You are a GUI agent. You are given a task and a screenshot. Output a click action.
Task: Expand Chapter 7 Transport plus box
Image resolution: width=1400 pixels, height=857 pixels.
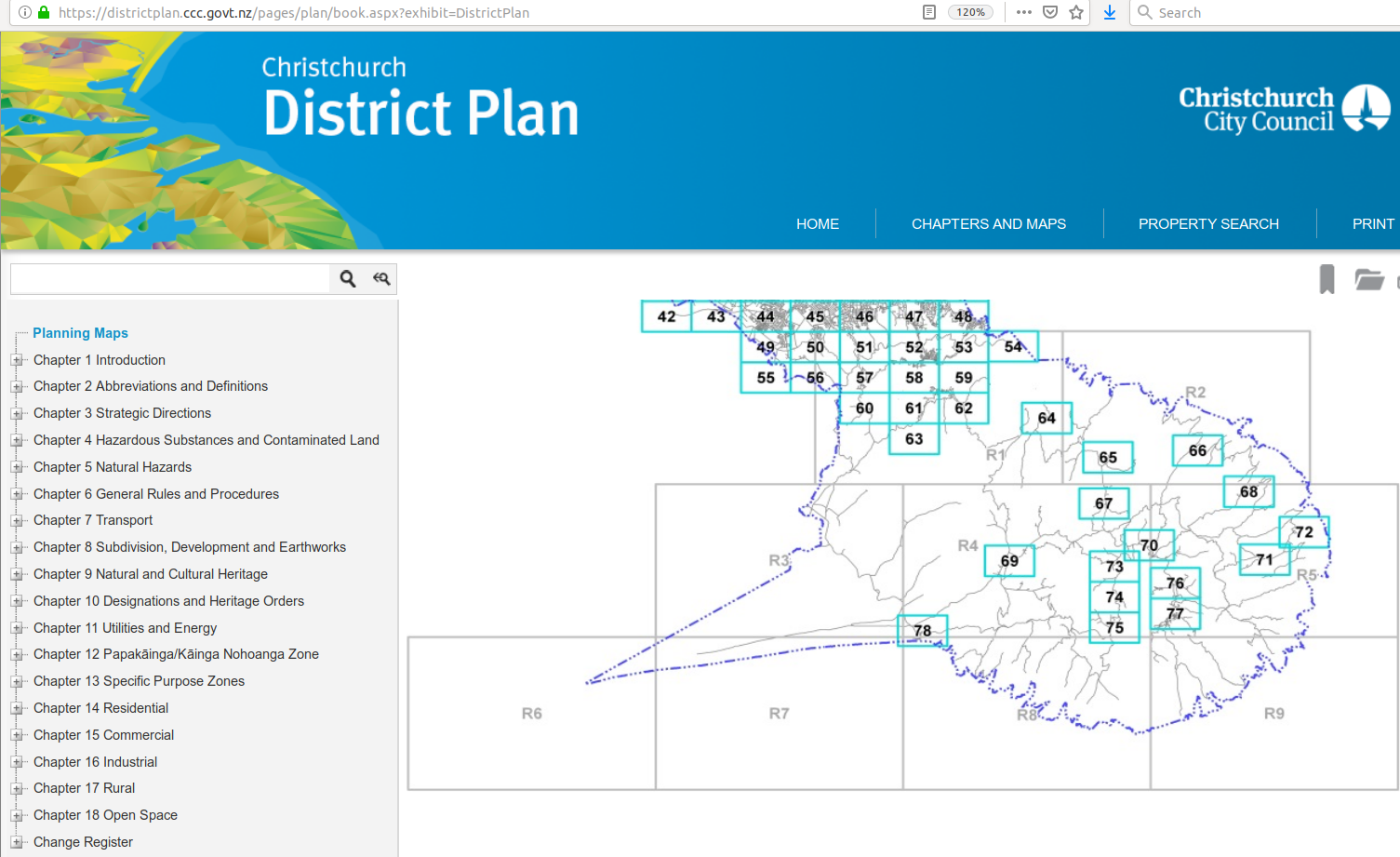pos(17,521)
